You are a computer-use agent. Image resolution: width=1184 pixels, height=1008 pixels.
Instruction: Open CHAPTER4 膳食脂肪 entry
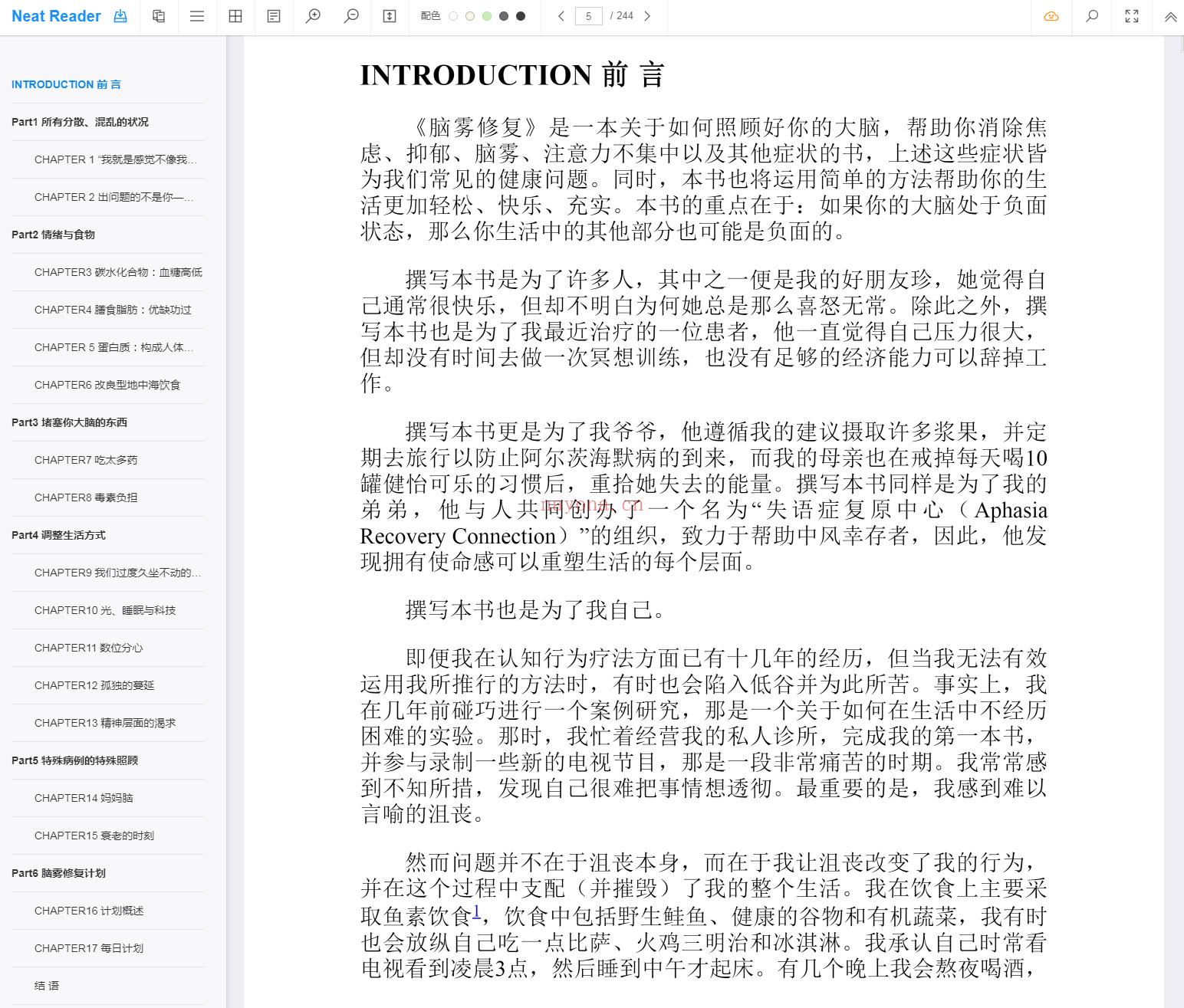113,310
